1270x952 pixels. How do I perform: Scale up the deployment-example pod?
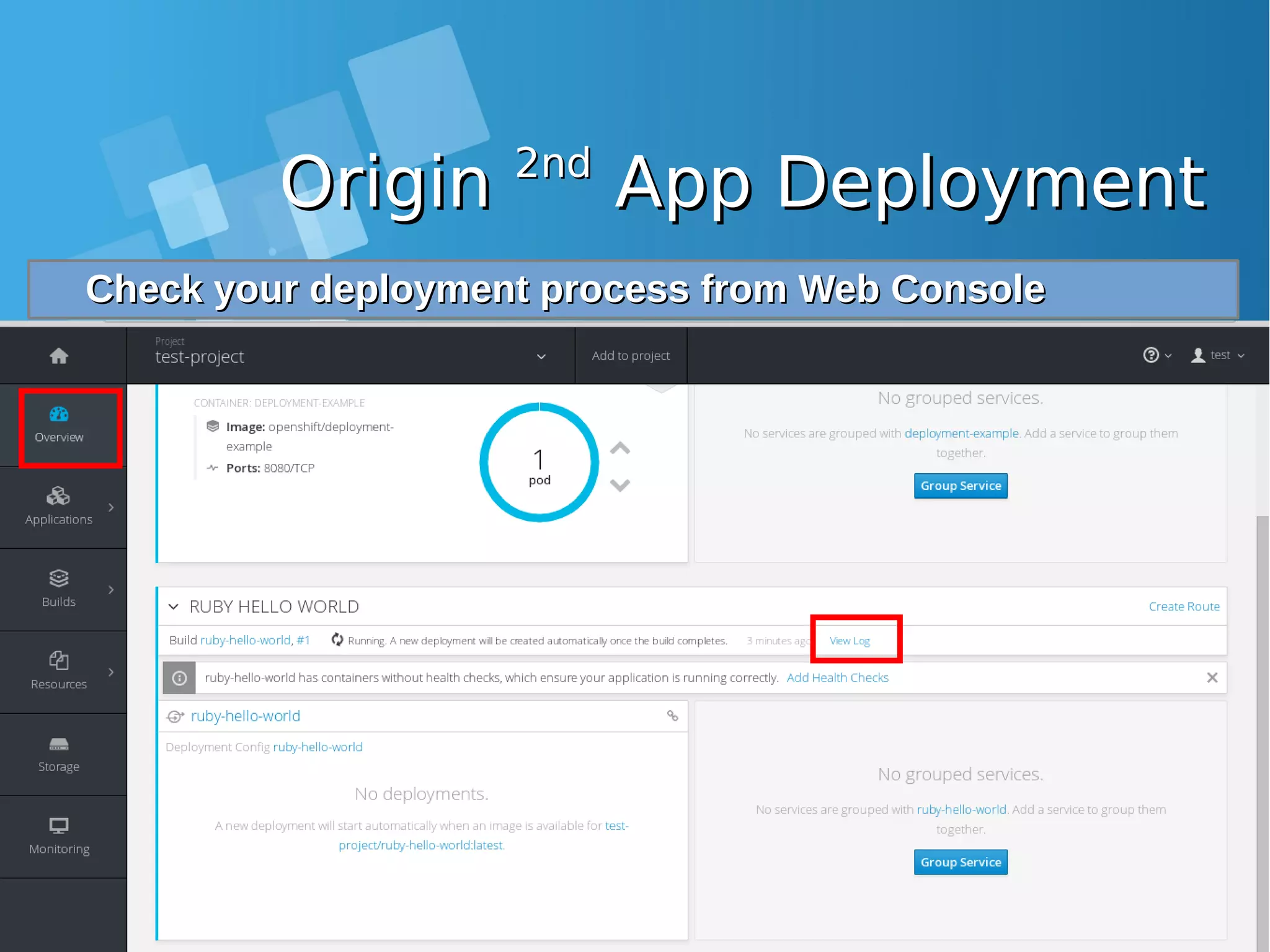click(620, 448)
